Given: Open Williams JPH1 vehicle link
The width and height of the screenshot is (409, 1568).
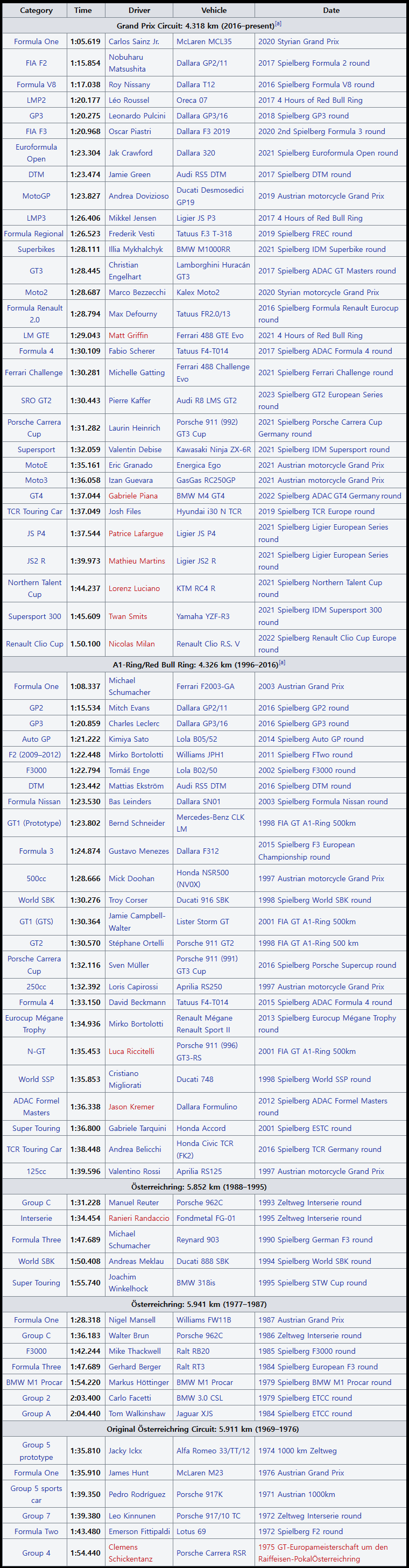Looking at the screenshot, I should point(200,755).
